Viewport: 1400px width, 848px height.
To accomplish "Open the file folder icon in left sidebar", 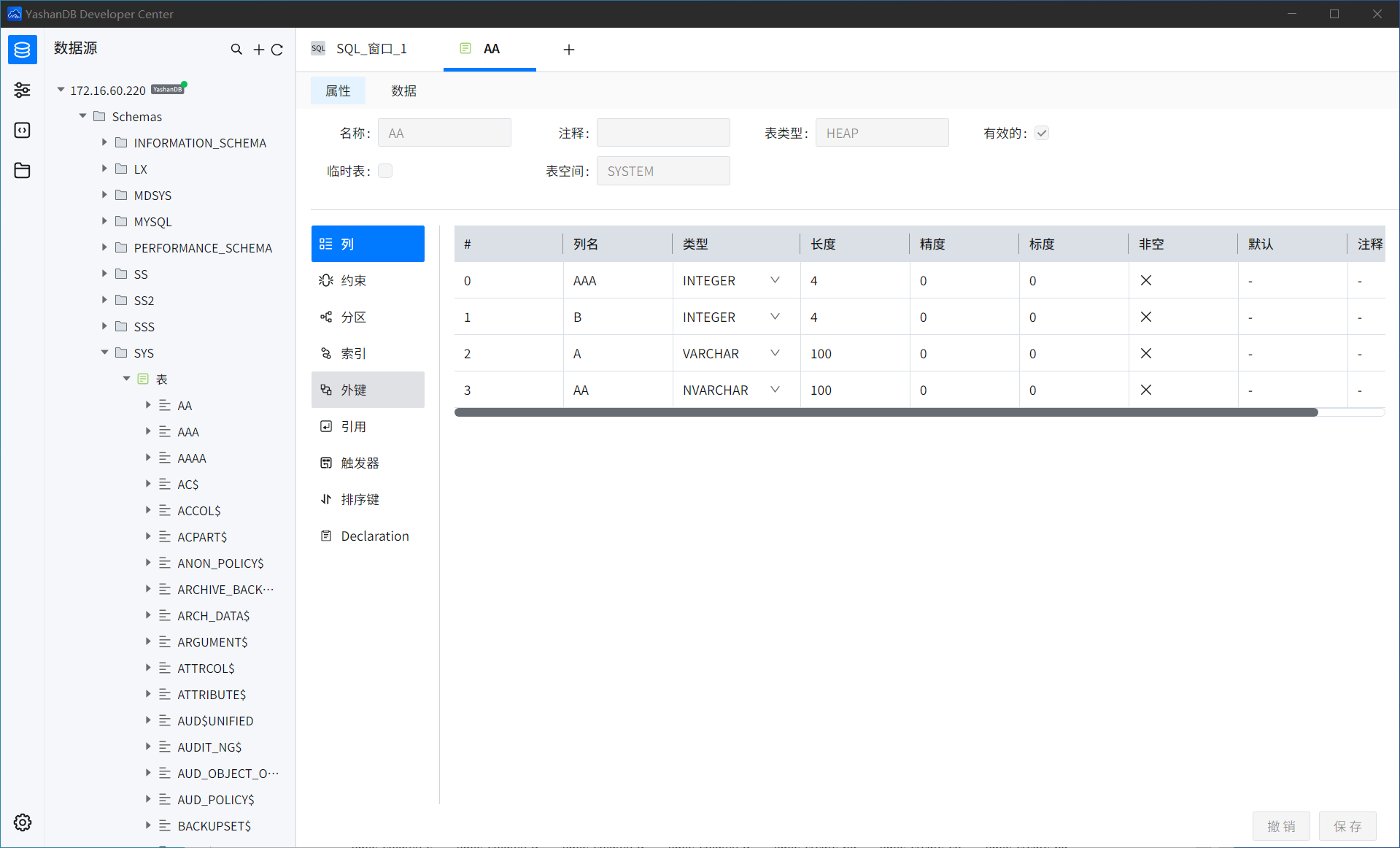I will 23,171.
